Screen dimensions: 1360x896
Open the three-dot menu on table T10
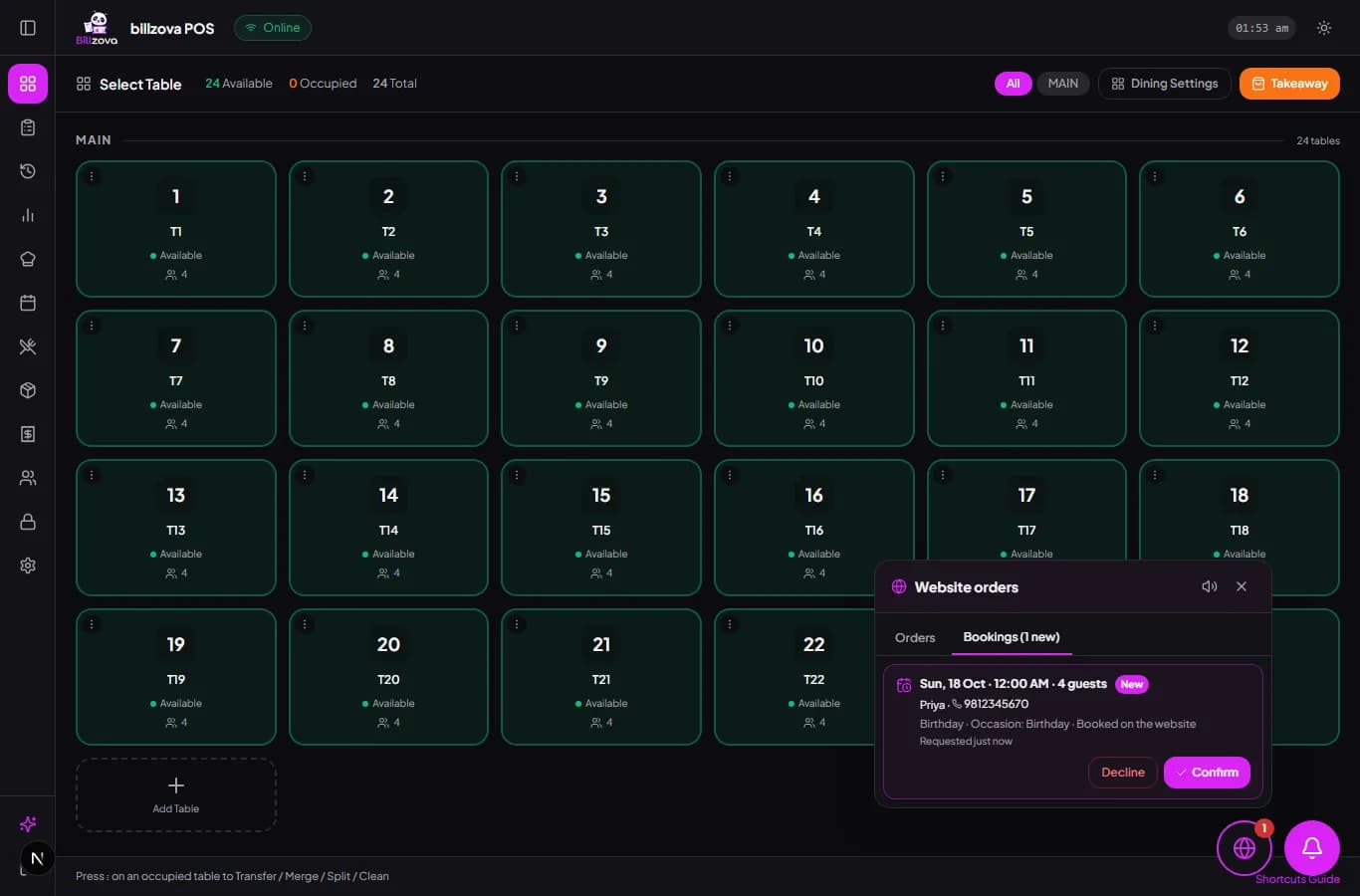[730, 326]
